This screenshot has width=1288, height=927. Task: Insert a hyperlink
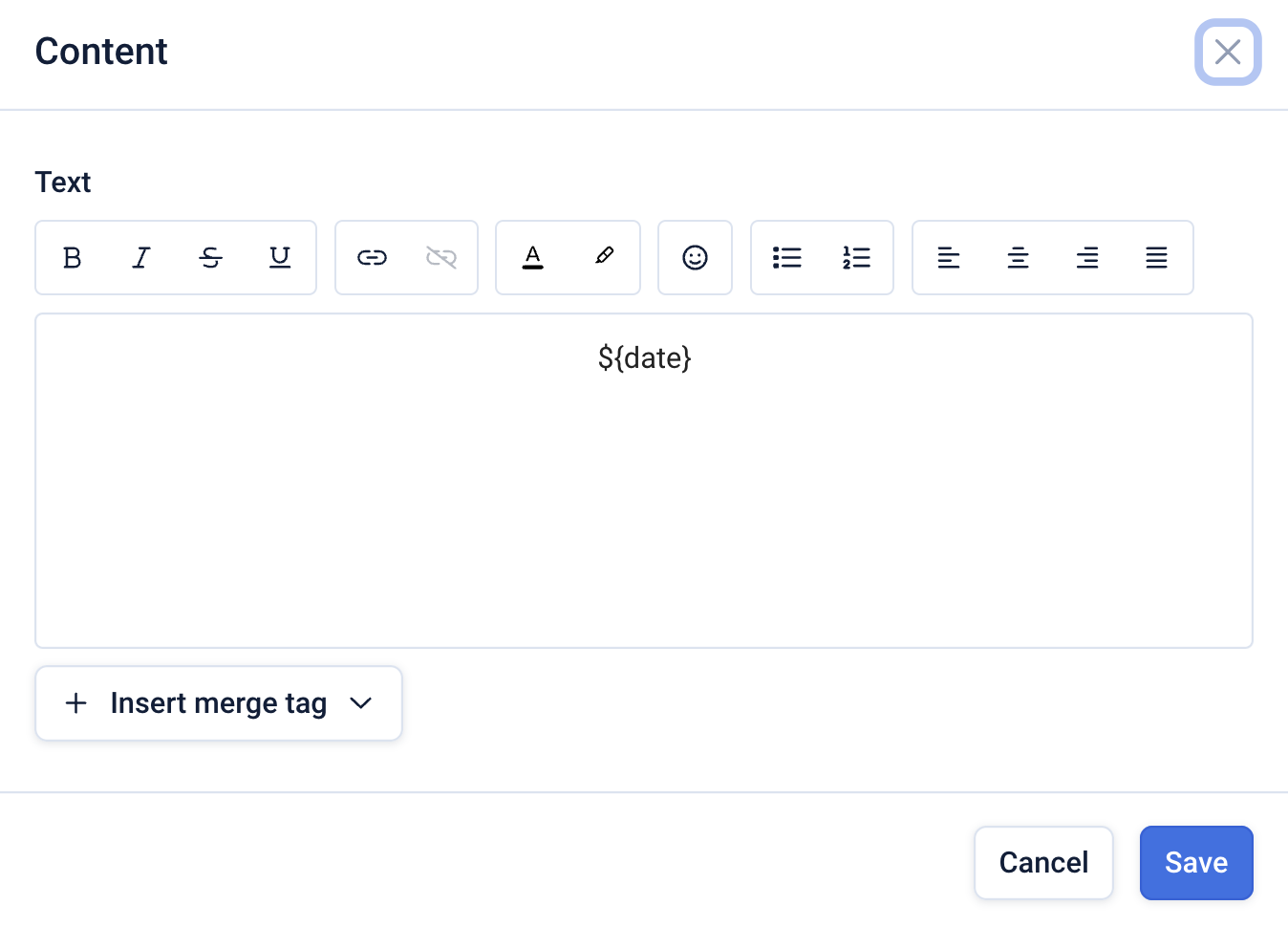(x=372, y=258)
